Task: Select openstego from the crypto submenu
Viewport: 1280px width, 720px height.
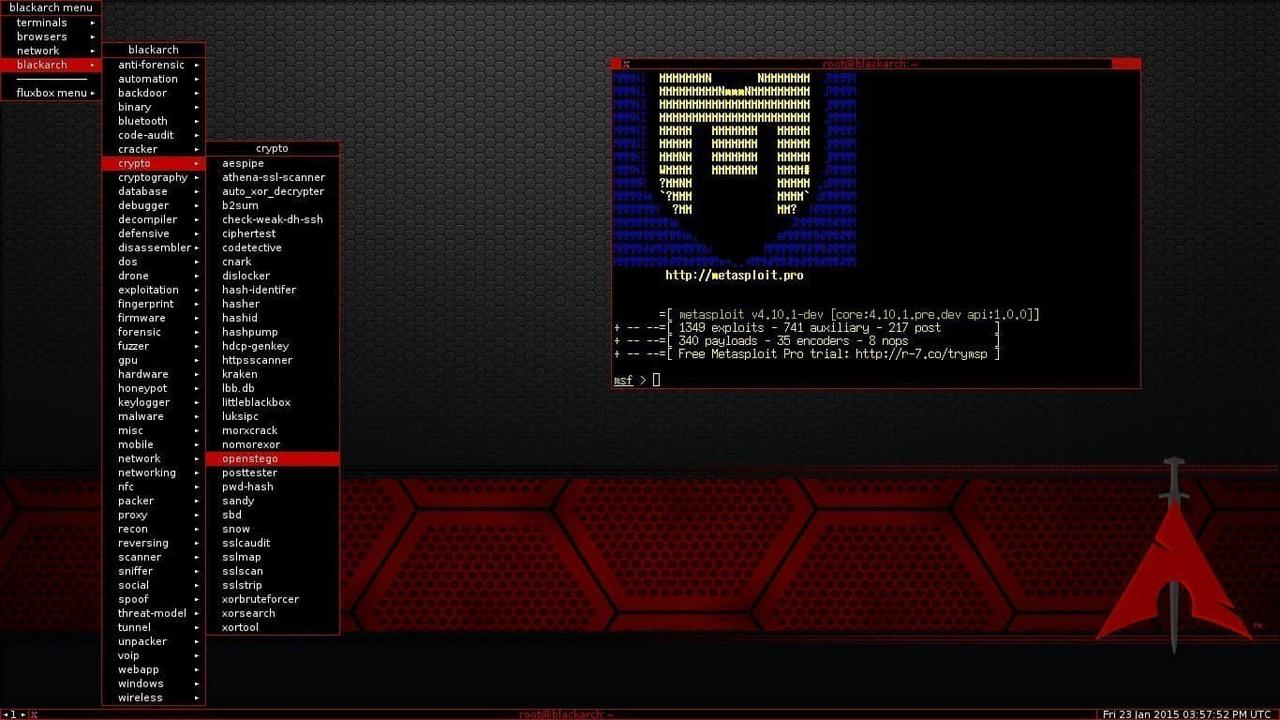Action: click(x=249, y=458)
